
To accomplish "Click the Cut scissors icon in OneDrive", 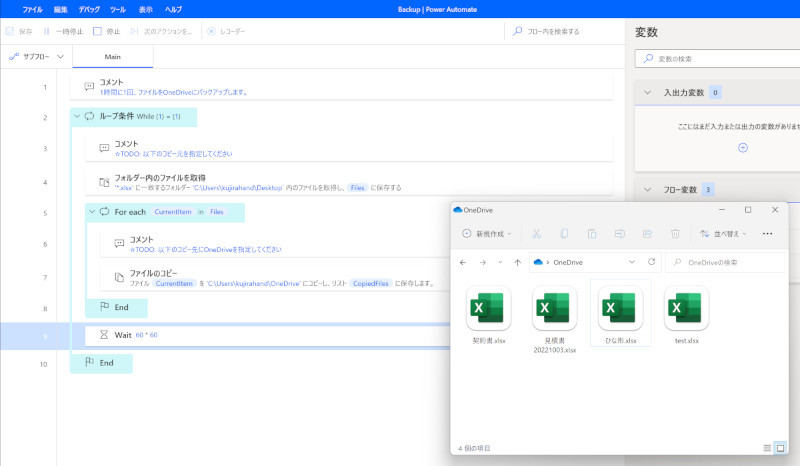I will 536,234.
